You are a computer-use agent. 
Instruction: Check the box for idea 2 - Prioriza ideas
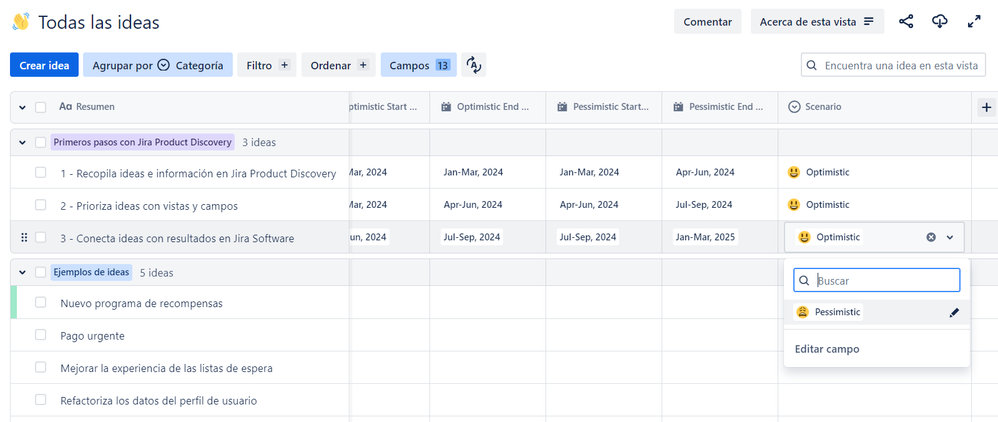41,205
